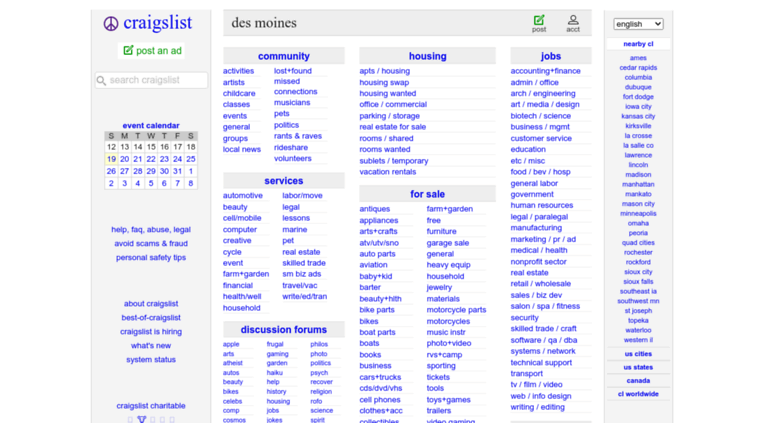The height and width of the screenshot is (423, 777).
Task: Open the jobs section header
Action: coord(551,56)
